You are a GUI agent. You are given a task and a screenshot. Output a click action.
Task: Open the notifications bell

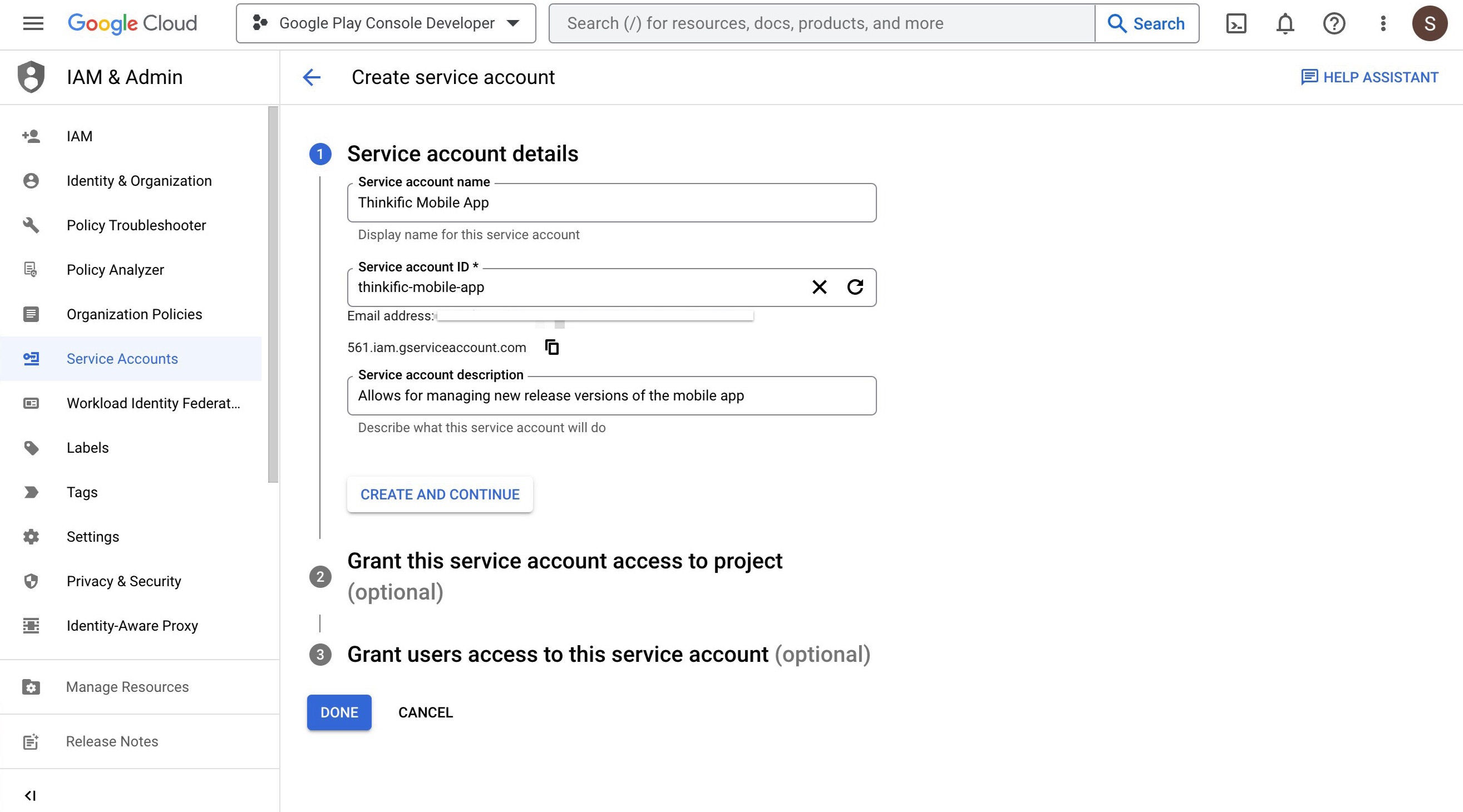tap(1285, 23)
